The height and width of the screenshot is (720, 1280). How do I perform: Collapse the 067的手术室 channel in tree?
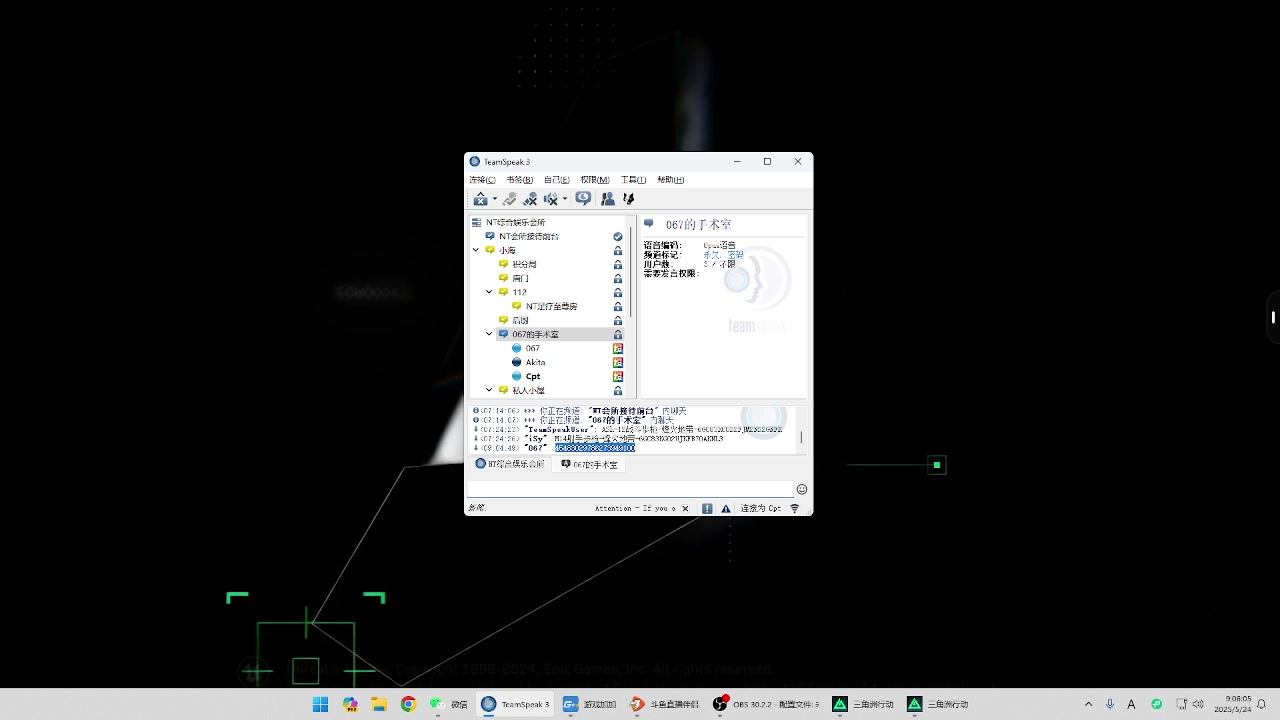coord(489,334)
